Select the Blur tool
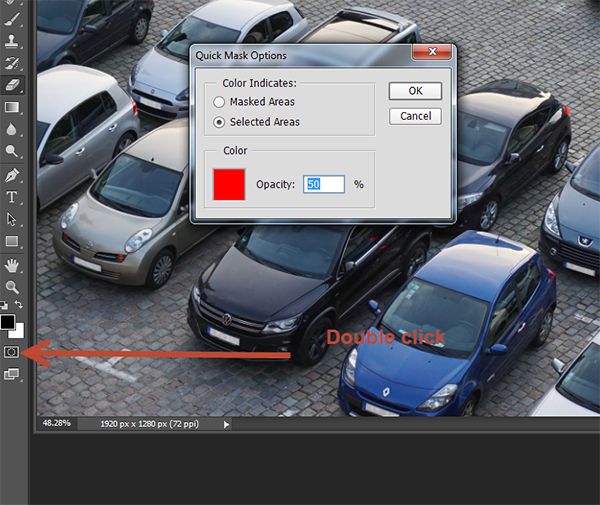This screenshot has width=600, height=505. coord(13,129)
